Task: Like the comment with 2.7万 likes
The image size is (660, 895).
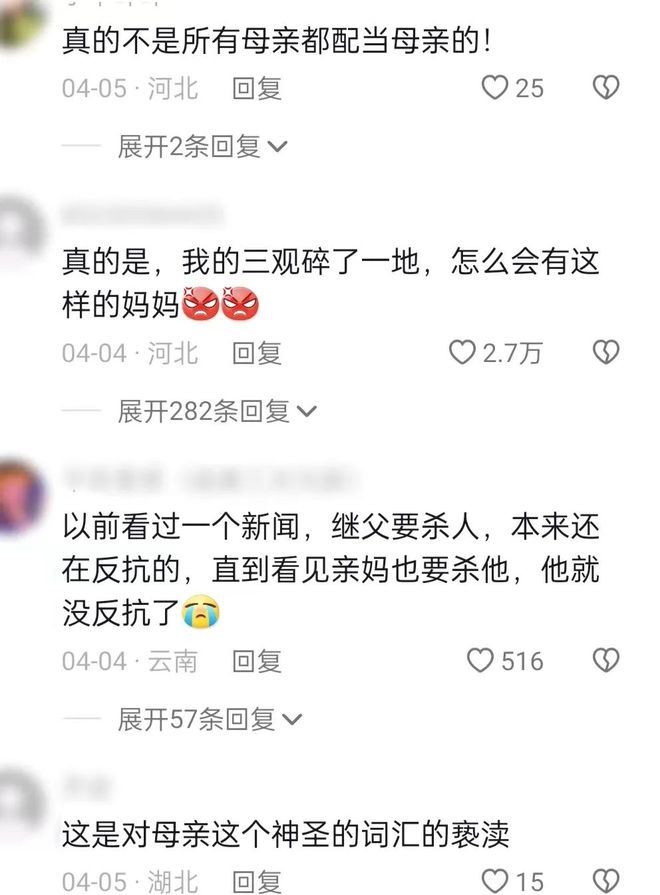Action: click(x=462, y=352)
